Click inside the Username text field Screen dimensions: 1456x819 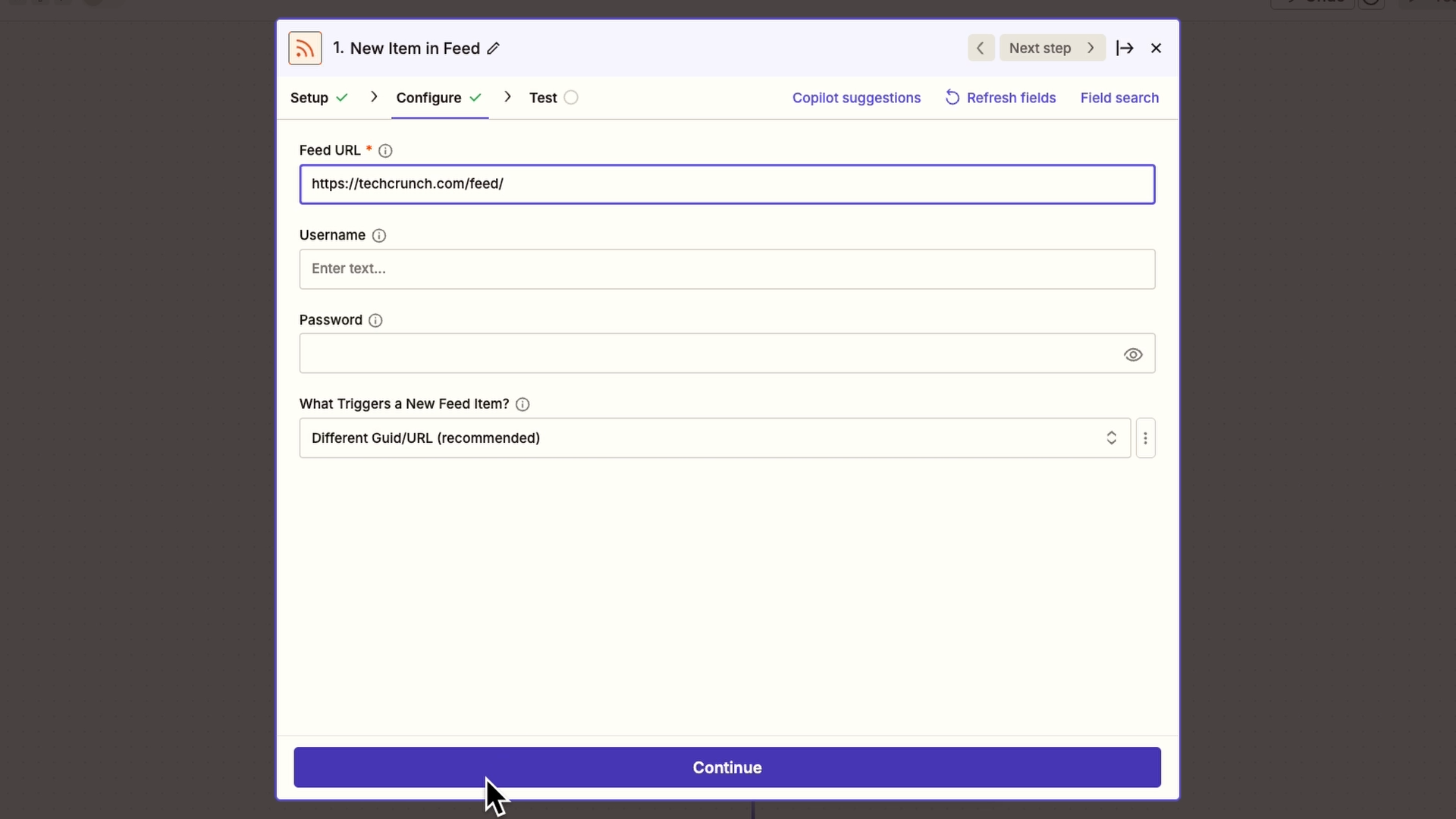click(x=726, y=269)
